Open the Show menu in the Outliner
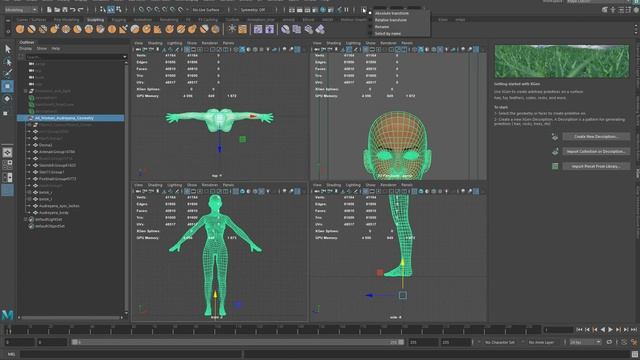Screen dimensions: 640x360 pyautogui.click(x=42, y=49)
